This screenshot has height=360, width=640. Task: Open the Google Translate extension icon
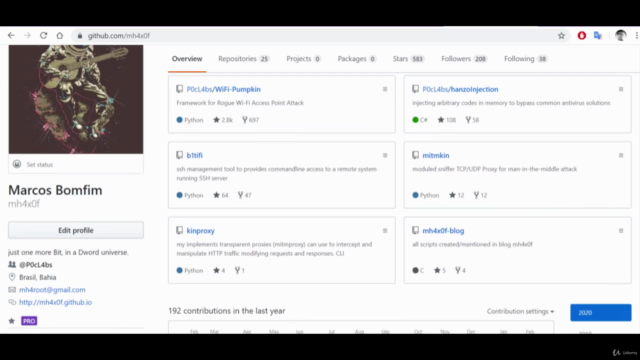[x=598, y=36]
